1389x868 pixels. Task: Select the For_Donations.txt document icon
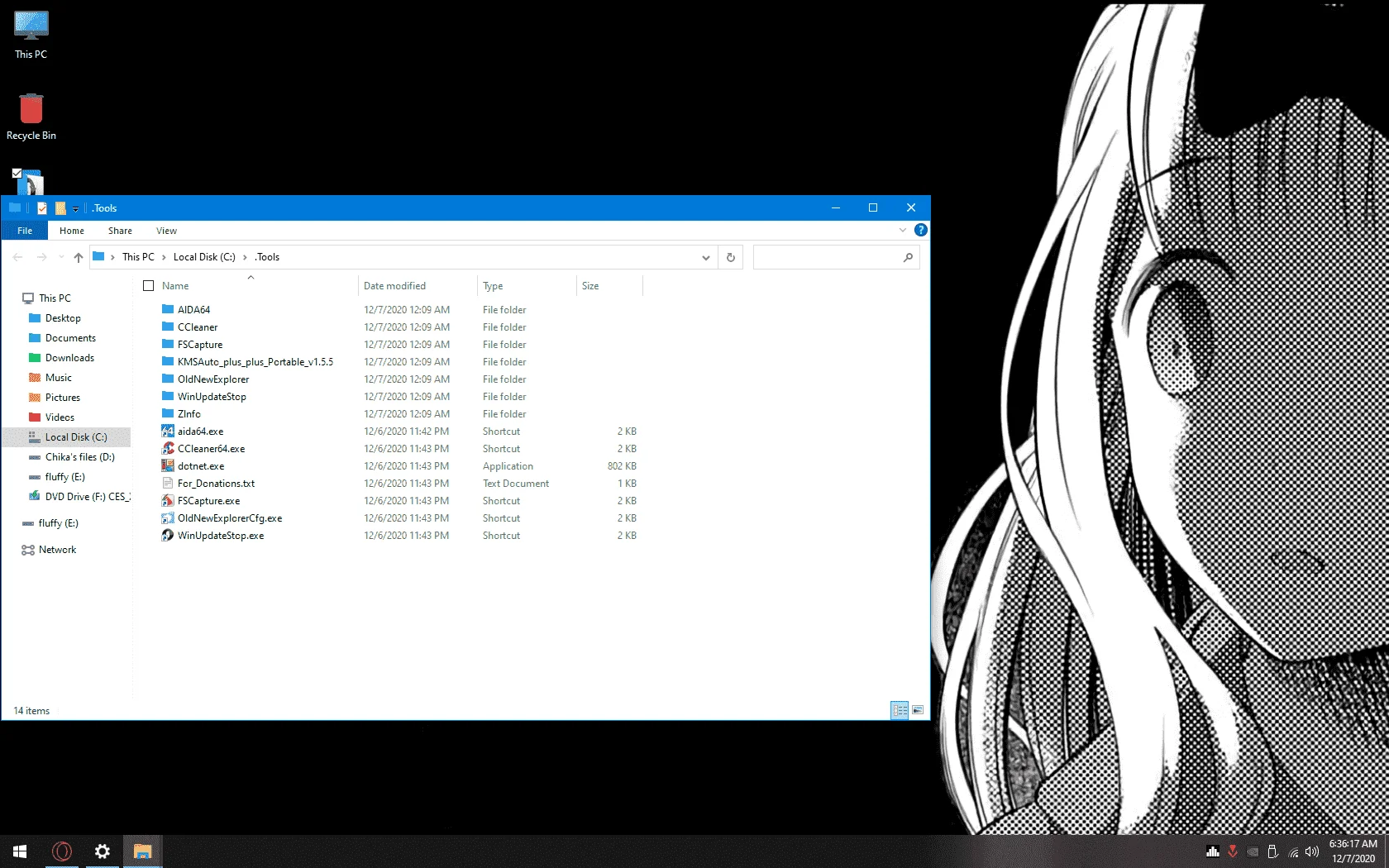(168, 484)
